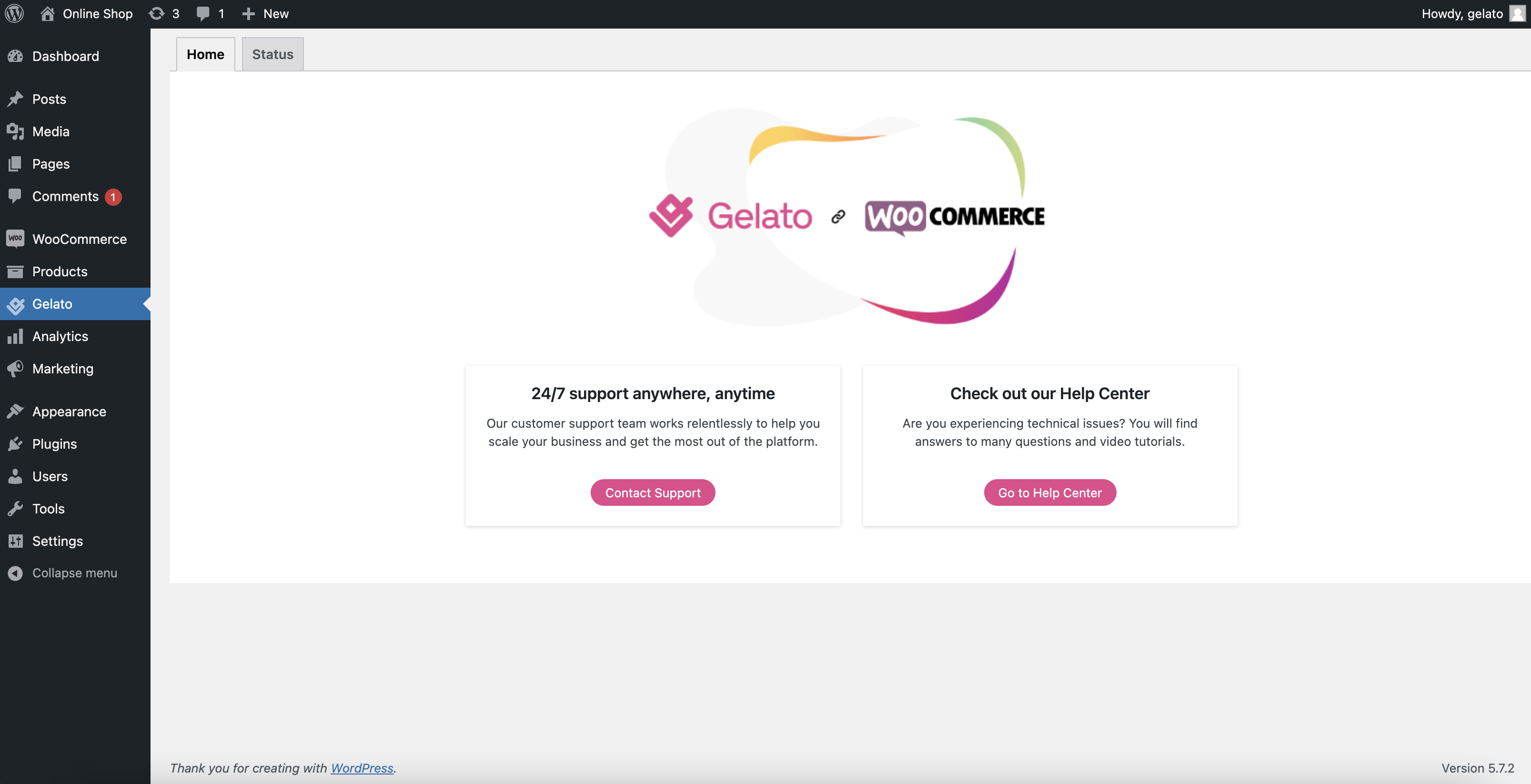This screenshot has width=1531, height=784.
Task: Click the WooCommerce sidebar icon
Action: [x=15, y=238]
